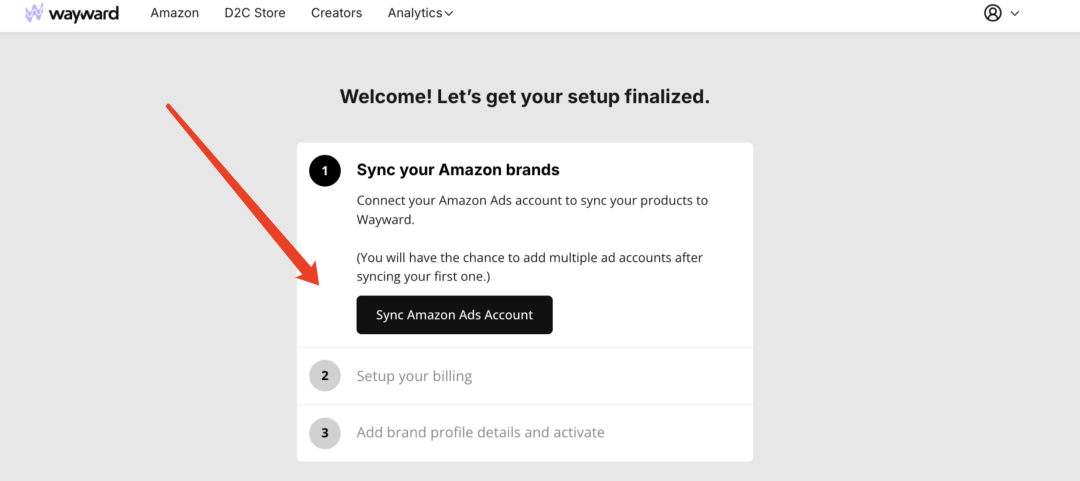Image resolution: width=1080 pixels, height=481 pixels.
Task: Click the wayward wordmark text
Action: [x=83, y=13]
